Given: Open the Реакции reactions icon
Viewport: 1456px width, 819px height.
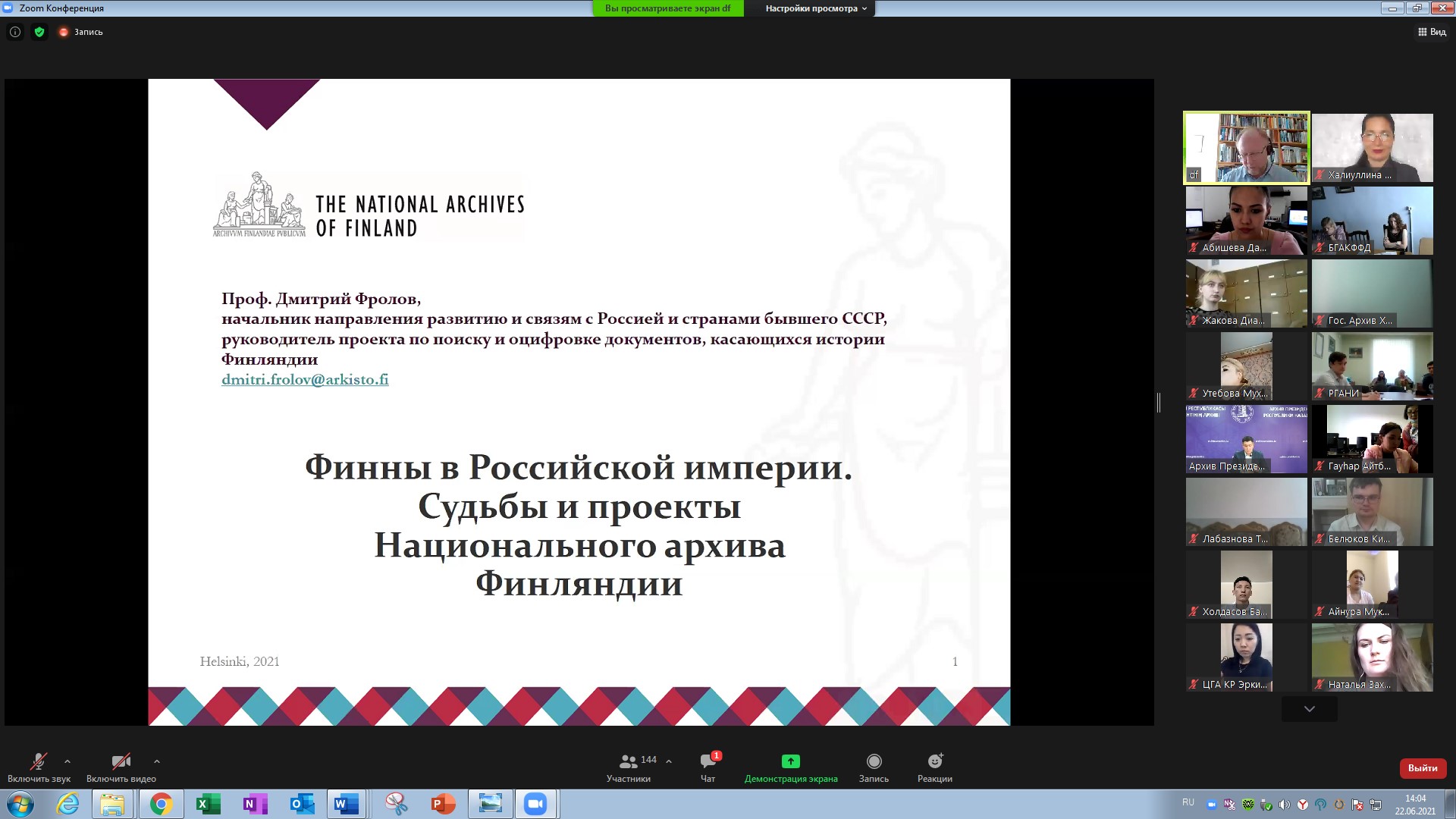Looking at the screenshot, I should pos(935,761).
